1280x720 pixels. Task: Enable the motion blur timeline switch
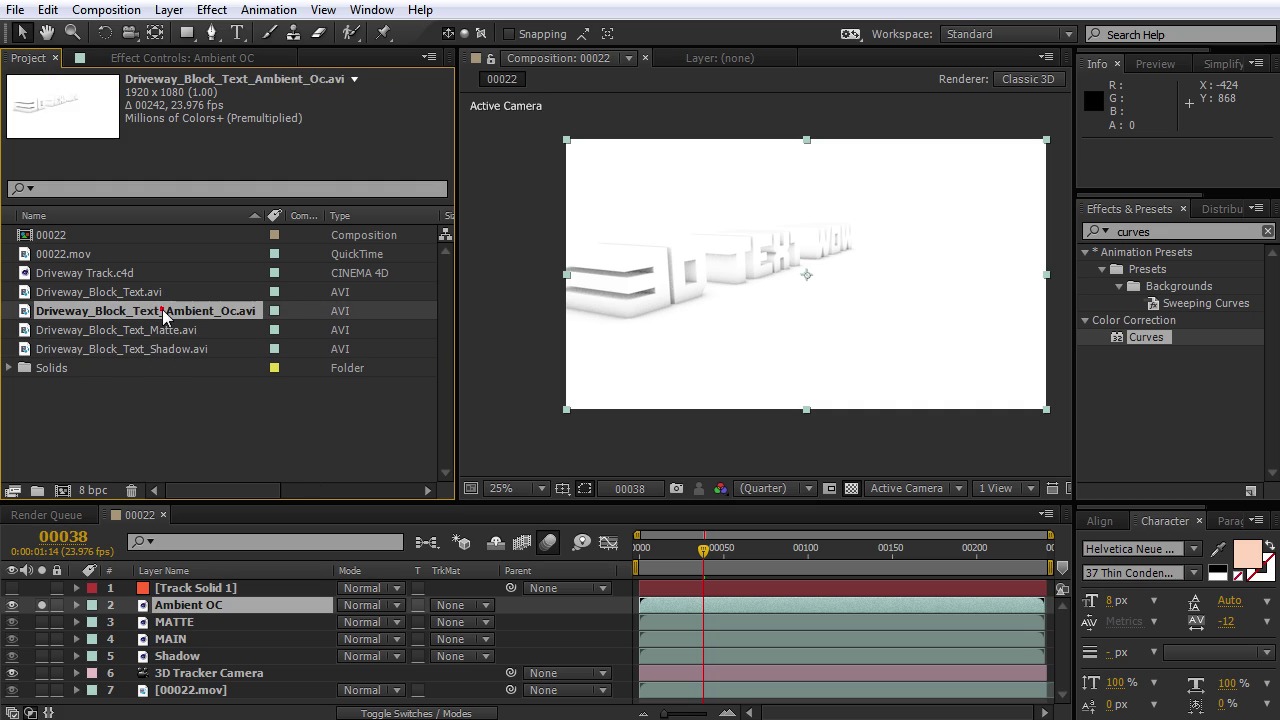click(548, 542)
